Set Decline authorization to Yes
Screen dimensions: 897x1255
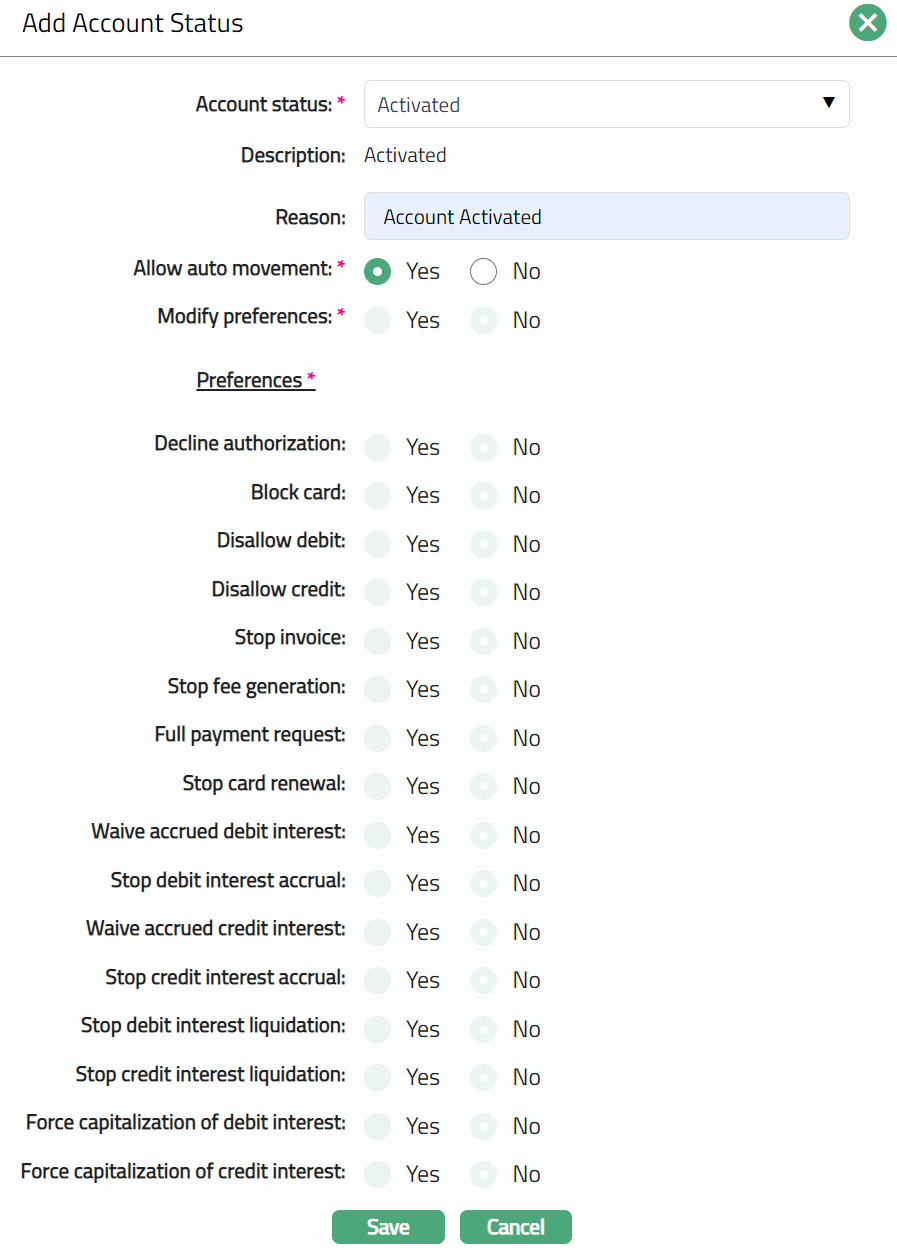[378, 447]
